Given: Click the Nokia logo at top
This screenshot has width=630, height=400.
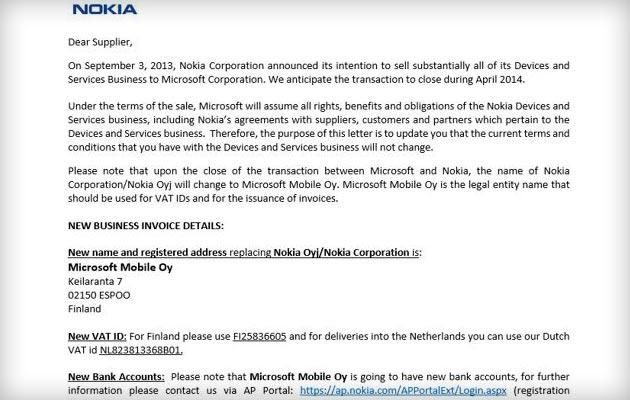Looking at the screenshot, I should (x=104, y=11).
